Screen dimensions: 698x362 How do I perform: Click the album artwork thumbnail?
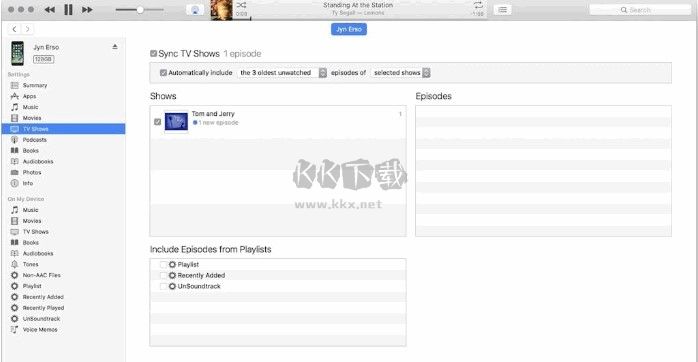(x=222, y=10)
